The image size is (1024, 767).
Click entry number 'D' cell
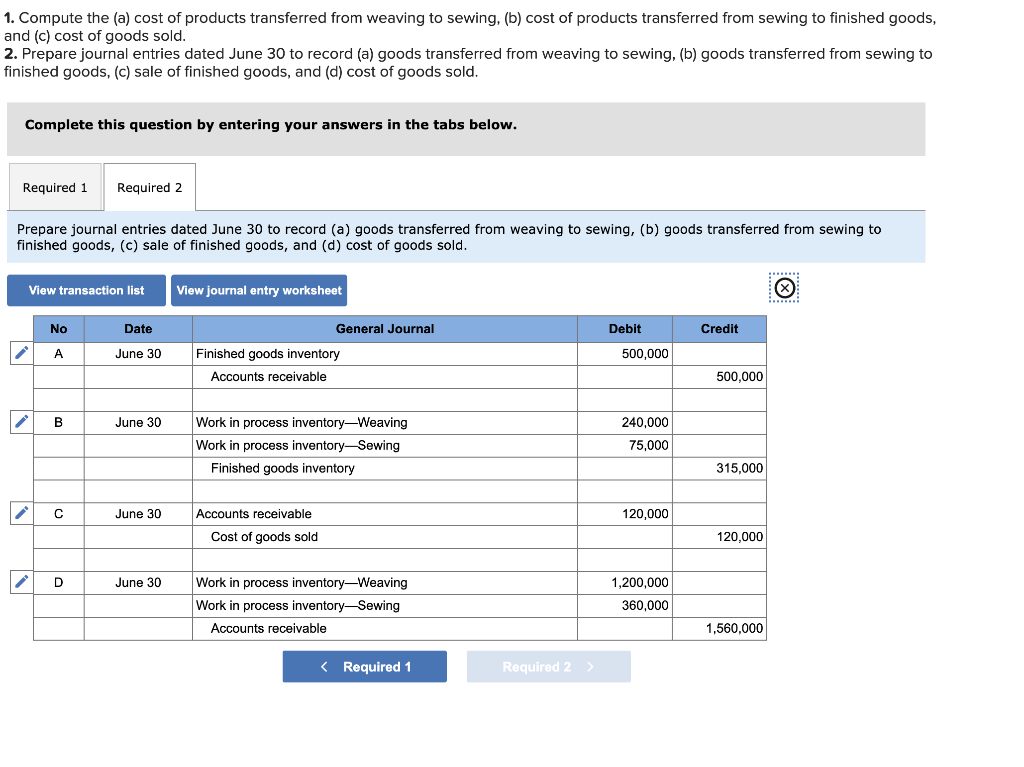point(59,583)
